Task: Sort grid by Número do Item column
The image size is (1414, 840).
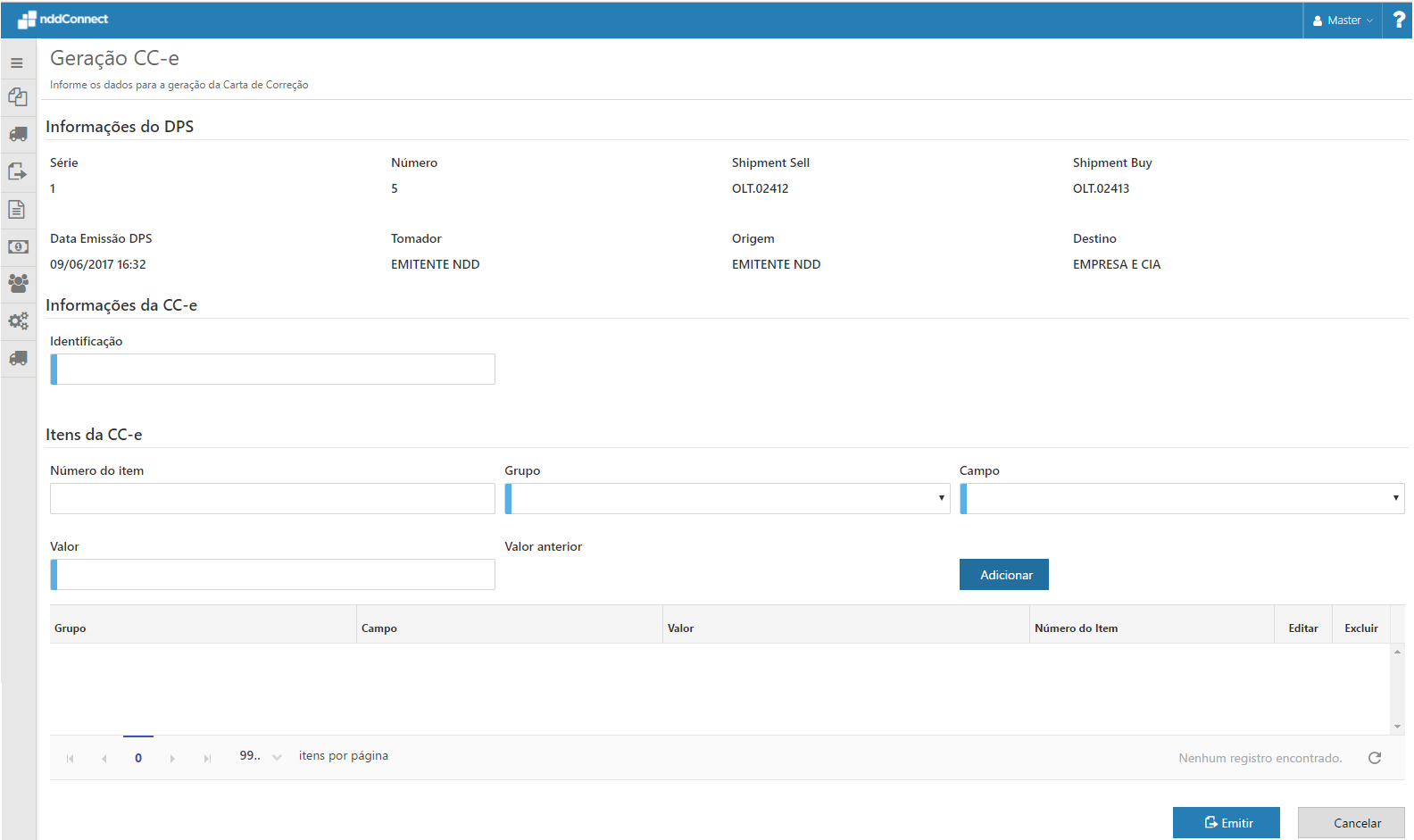Action: [x=1076, y=628]
